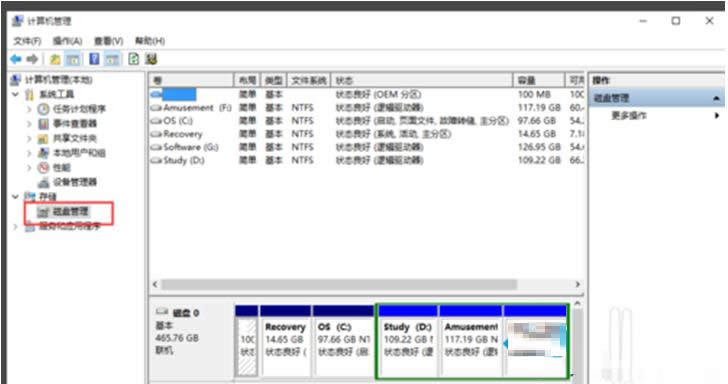The image size is (728, 384).
Task: Click the blue Help toolbar icon
Action: 94,59
